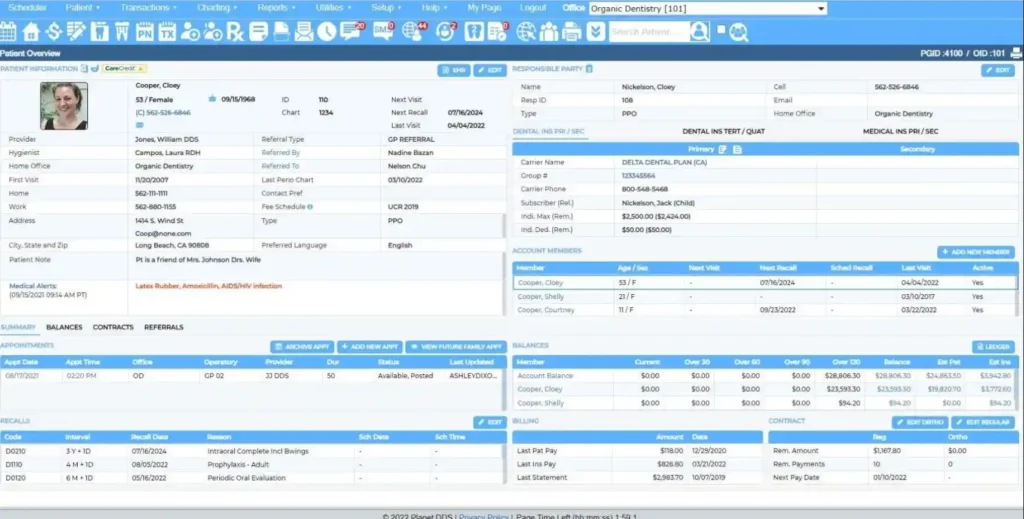Switch to the Balances tab

(64, 327)
